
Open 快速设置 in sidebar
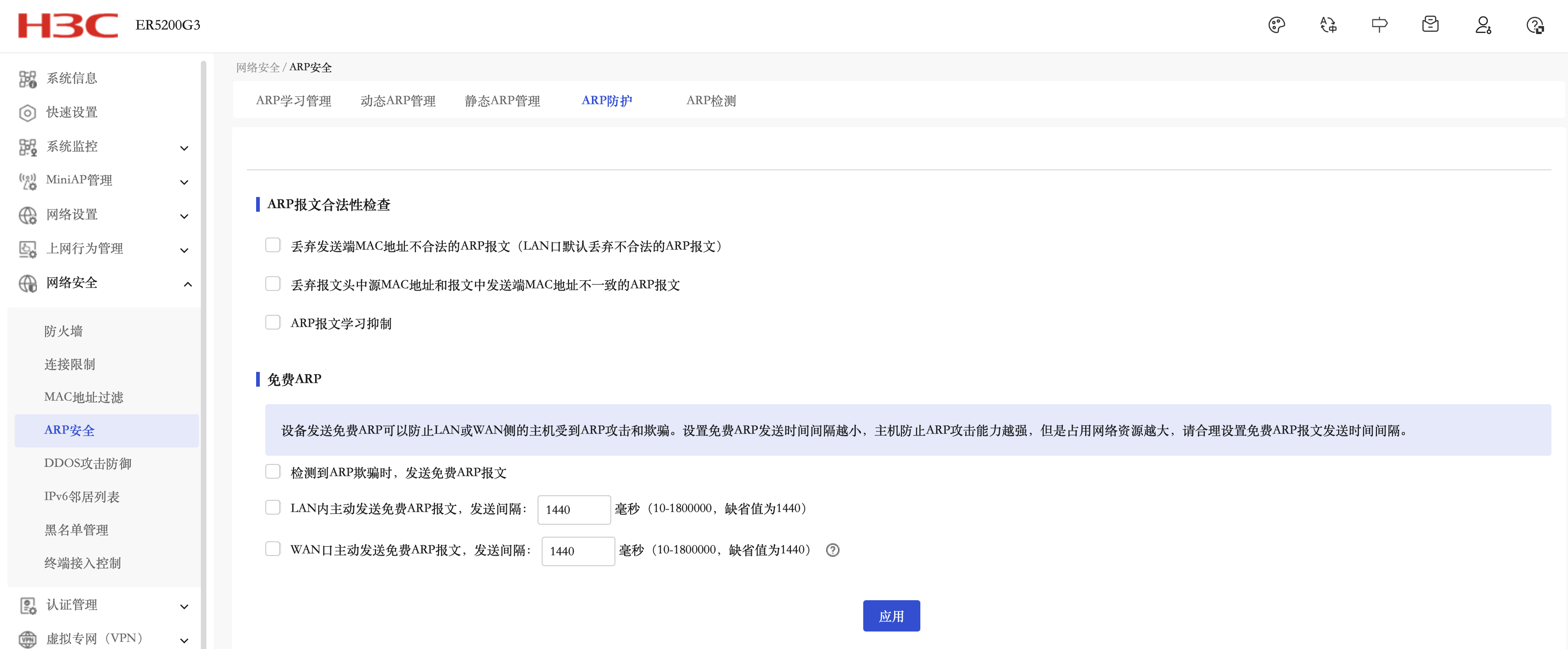(x=72, y=112)
